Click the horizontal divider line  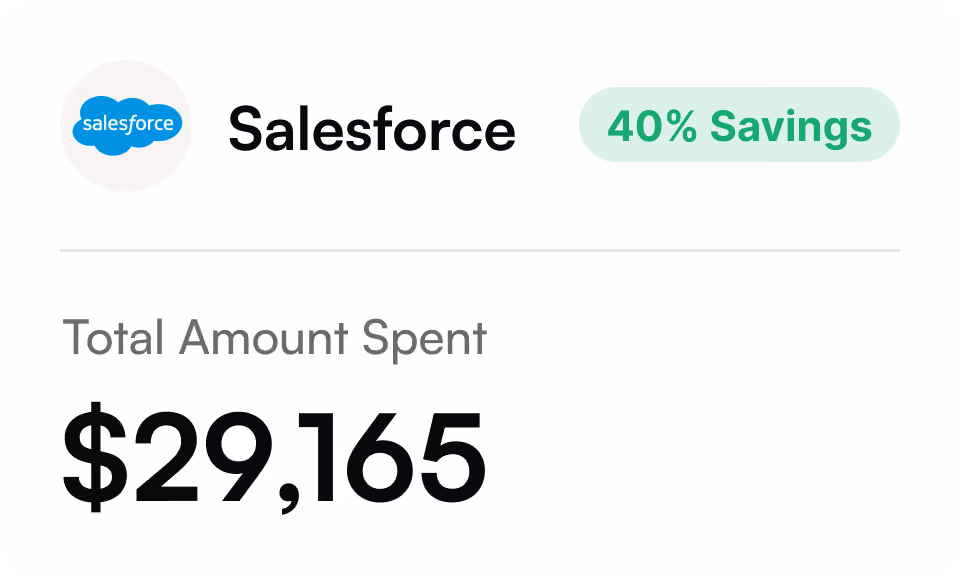[480, 250]
